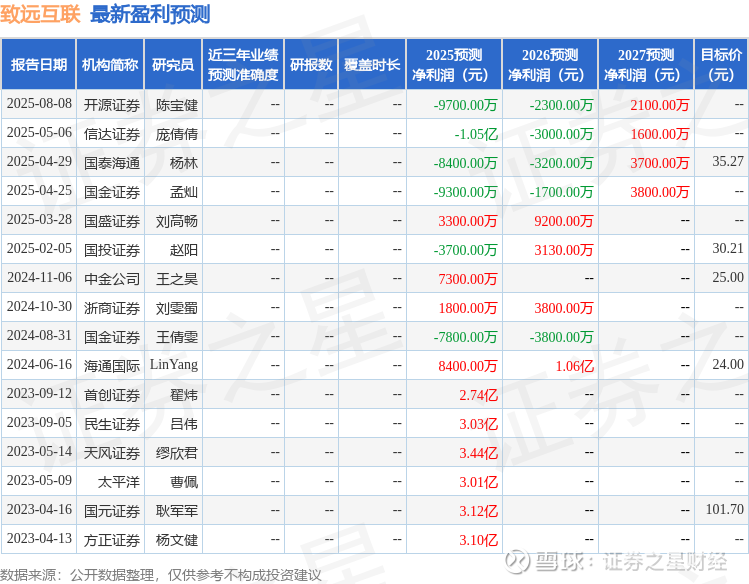The image size is (749, 584).
Task: Click 中金公司 institution cell
Action: 112,279
